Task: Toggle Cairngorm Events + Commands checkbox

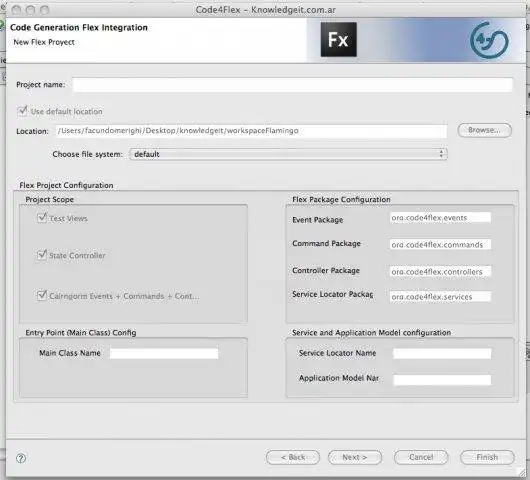Action: click(42, 295)
